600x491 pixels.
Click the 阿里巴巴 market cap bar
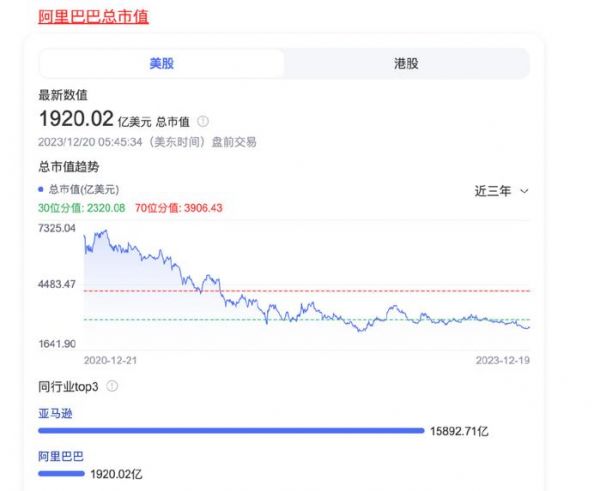pos(61,473)
